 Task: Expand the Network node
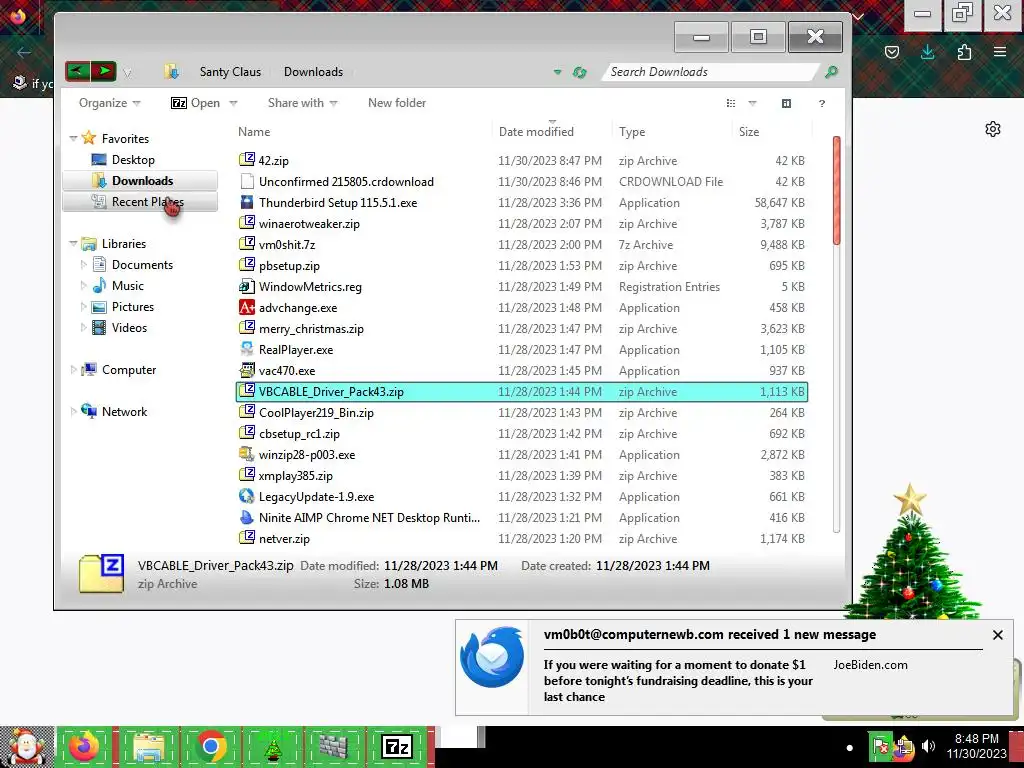pyautogui.click(x=73, y=411)
